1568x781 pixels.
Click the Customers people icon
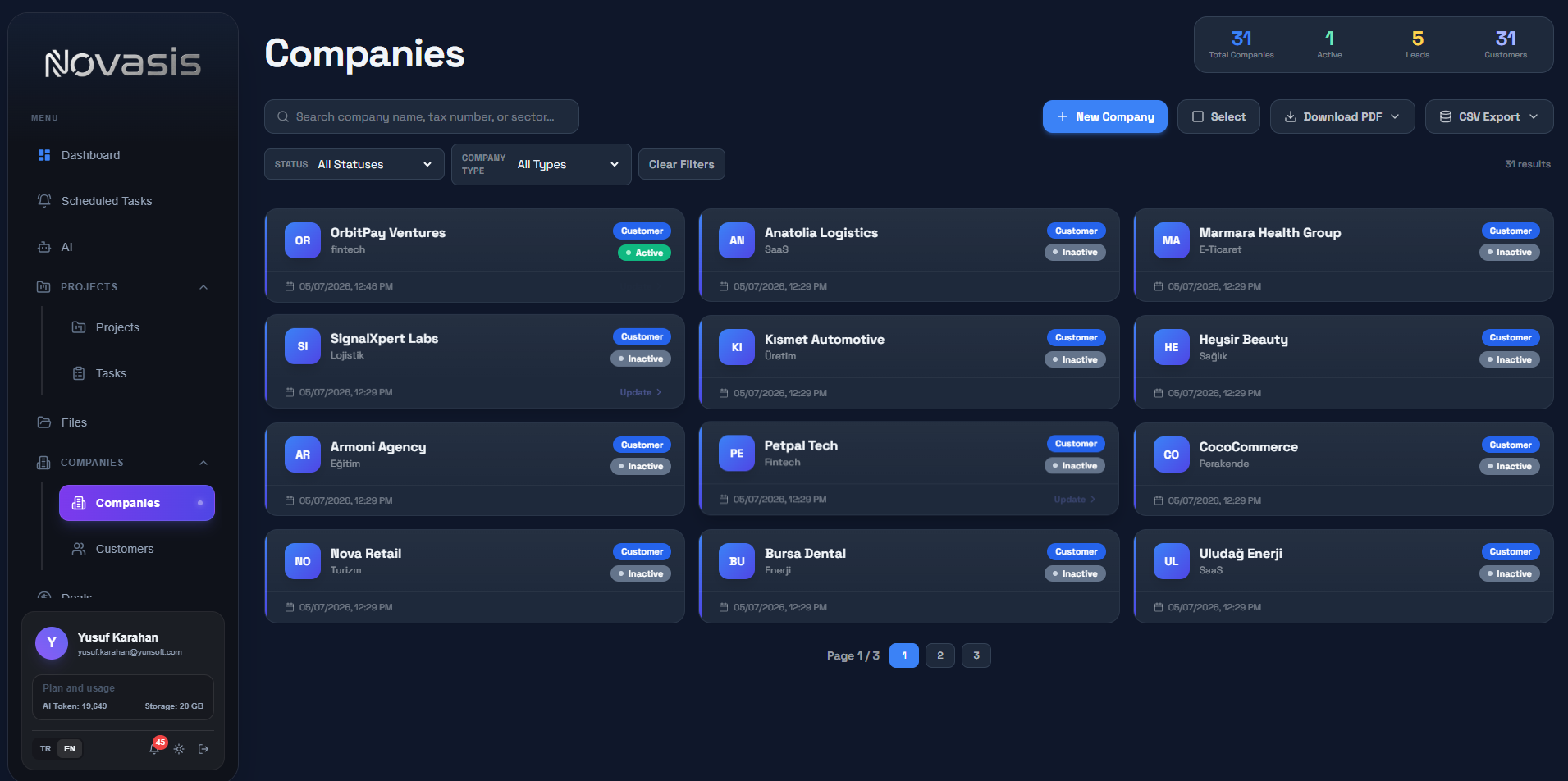point(79,549)
